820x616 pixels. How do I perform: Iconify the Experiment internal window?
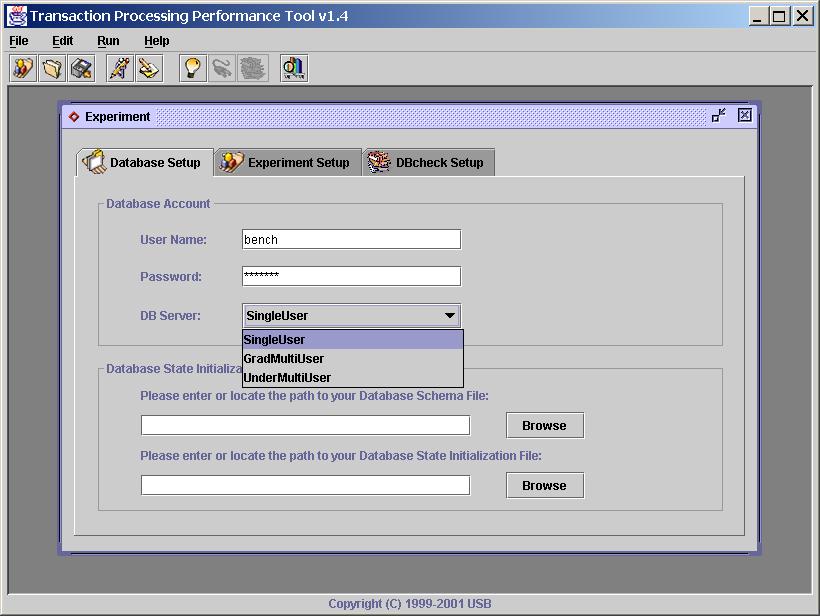tap(719, 115)
